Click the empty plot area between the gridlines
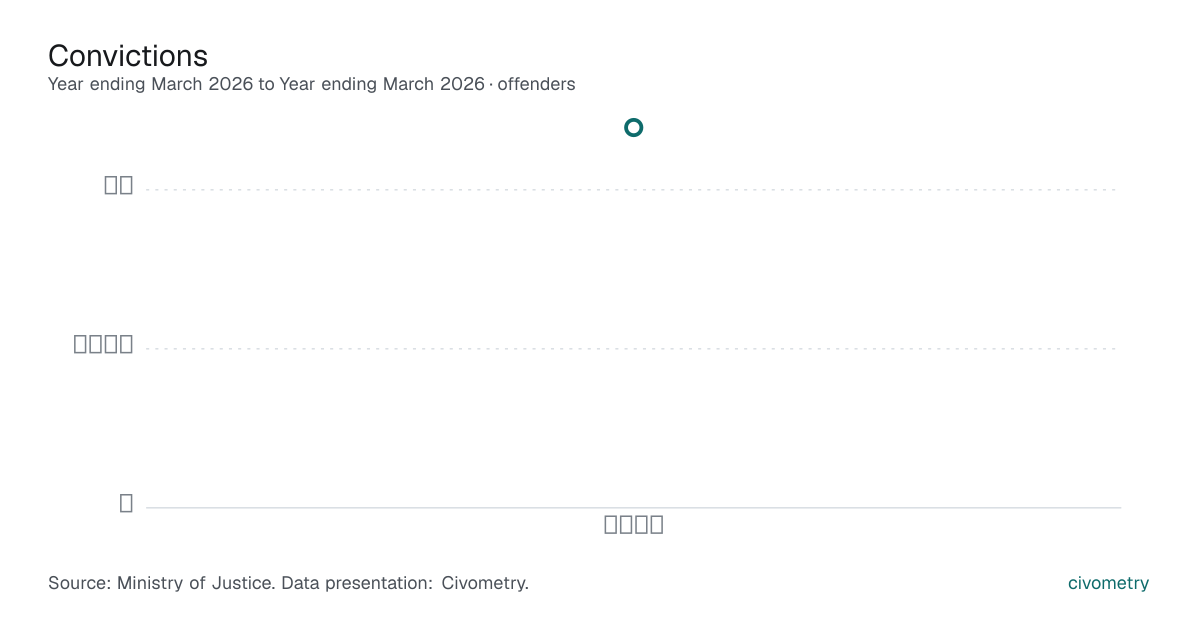Screen dimensions: 1200x630 tap(633, 268)
